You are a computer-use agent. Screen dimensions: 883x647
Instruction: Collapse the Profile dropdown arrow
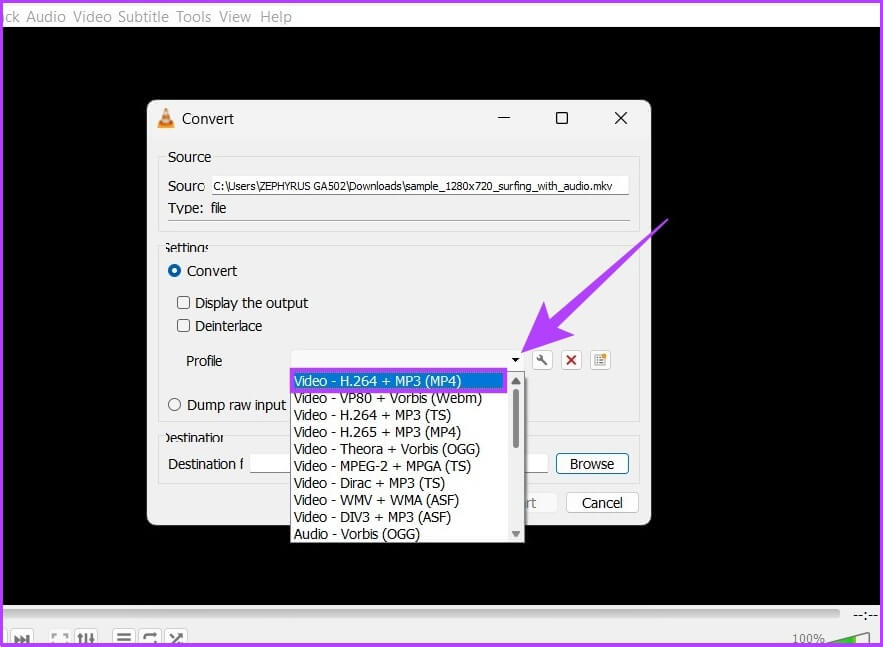tap(515, 360)
